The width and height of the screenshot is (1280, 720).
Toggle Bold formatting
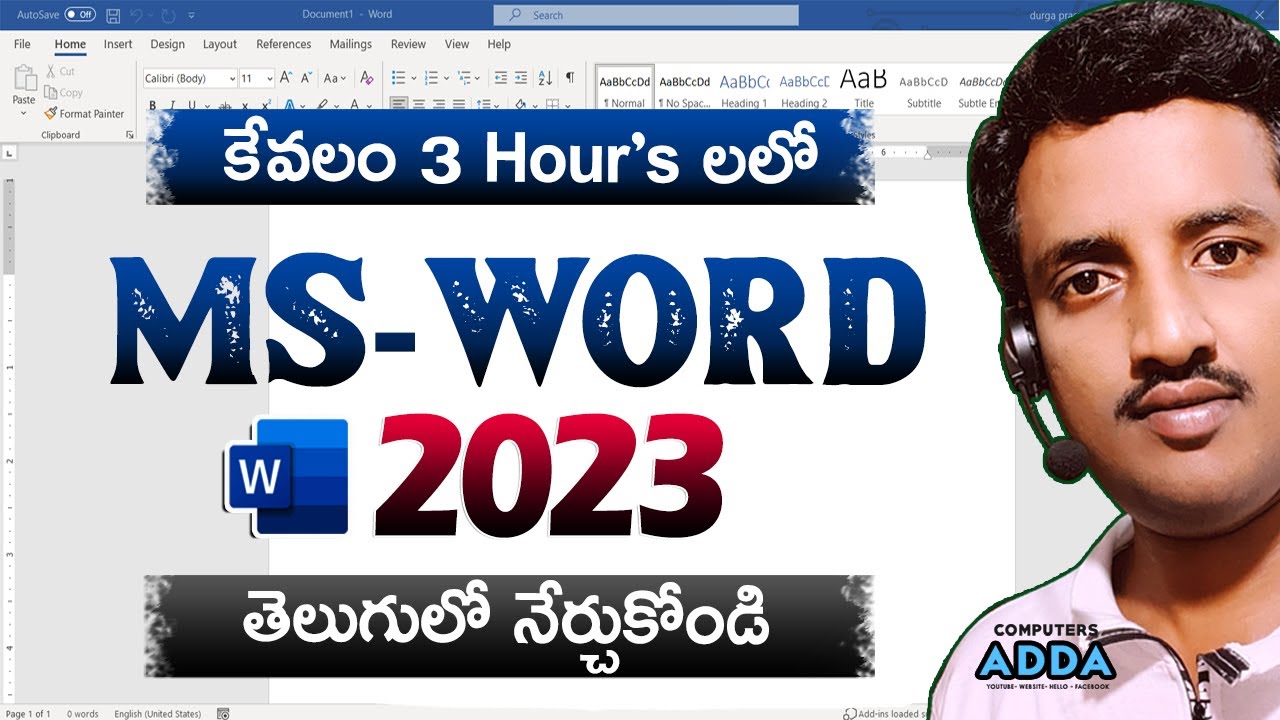click(153, 104)
